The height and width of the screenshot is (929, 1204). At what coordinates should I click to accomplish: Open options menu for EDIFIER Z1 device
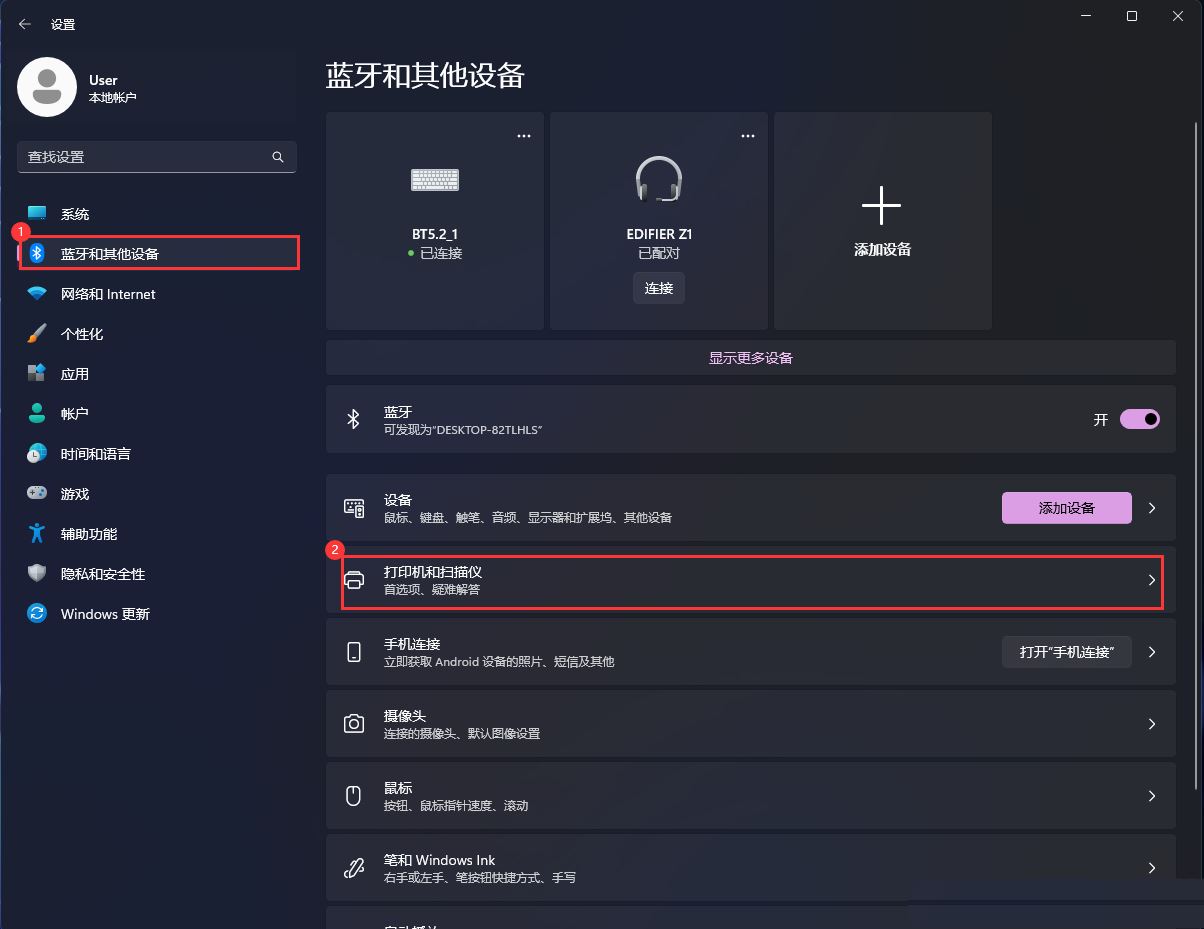(747, 135)
